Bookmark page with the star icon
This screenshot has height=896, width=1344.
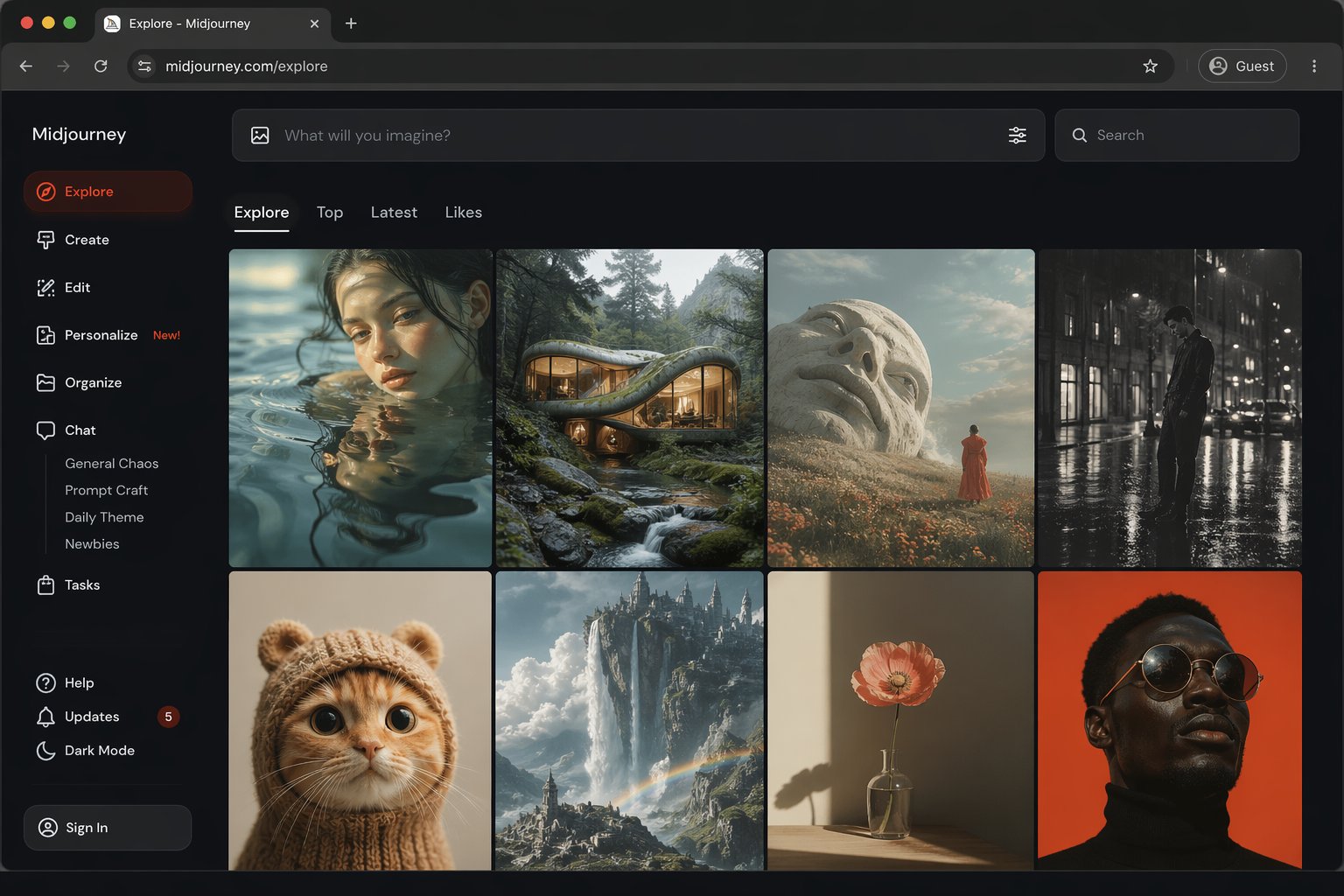1151,66
